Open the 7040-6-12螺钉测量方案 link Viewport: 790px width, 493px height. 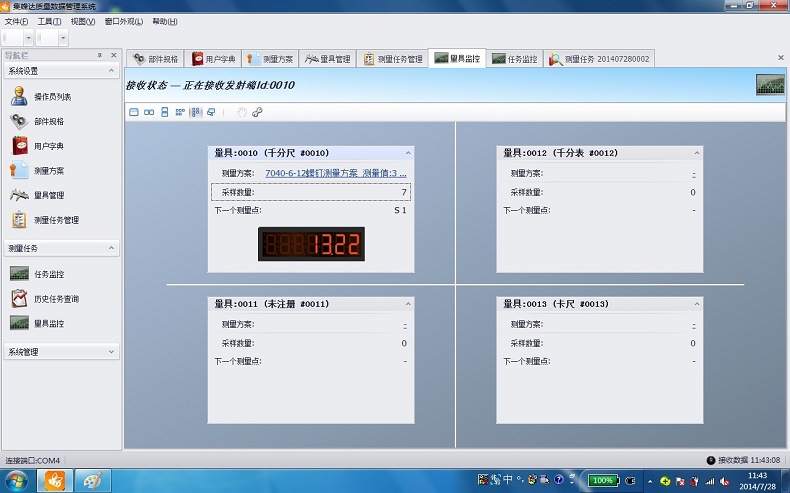(x=335, y=173)
